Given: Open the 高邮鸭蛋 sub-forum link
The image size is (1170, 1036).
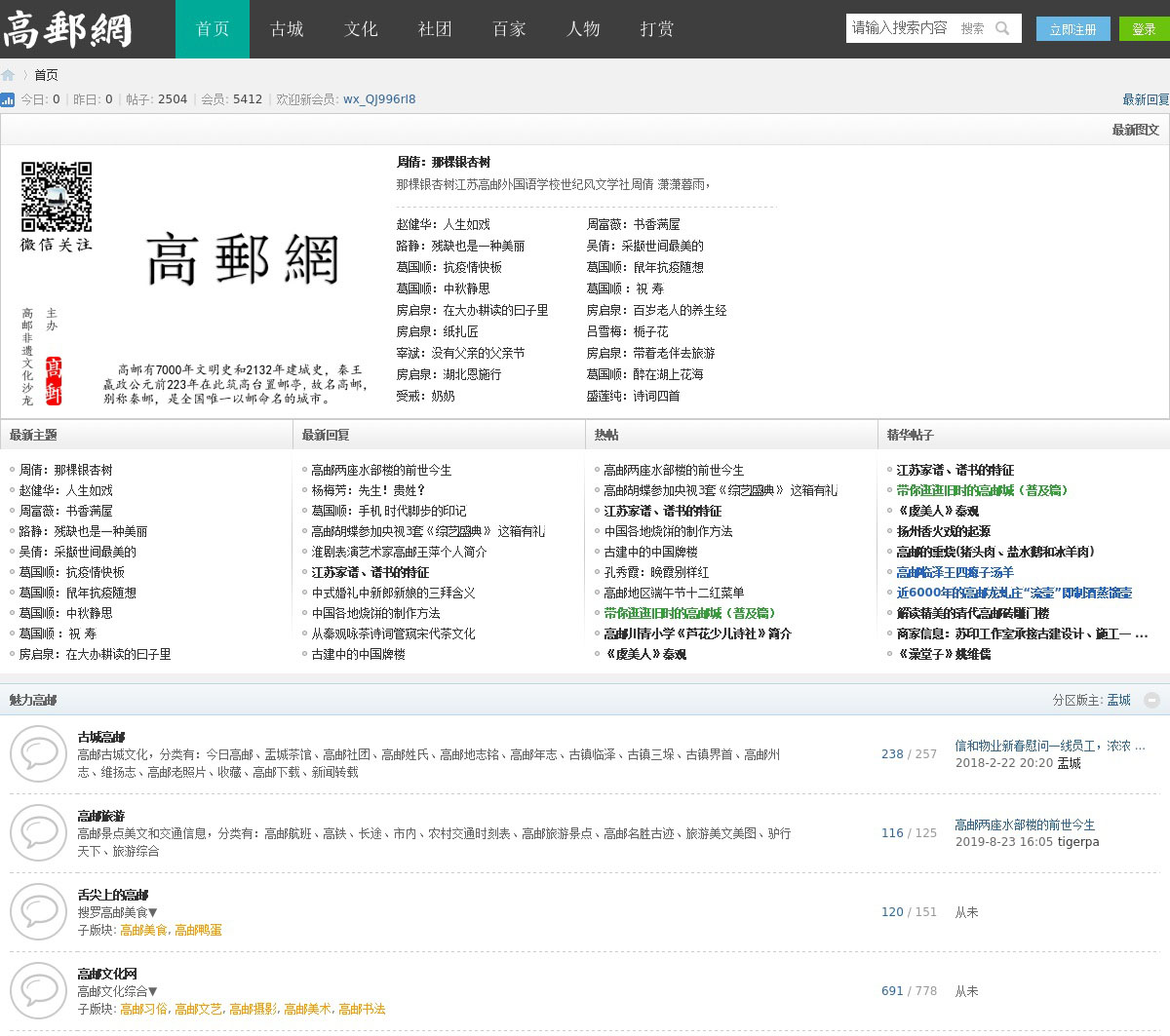Looking at the screenshot, I should [x=198, y=930].
